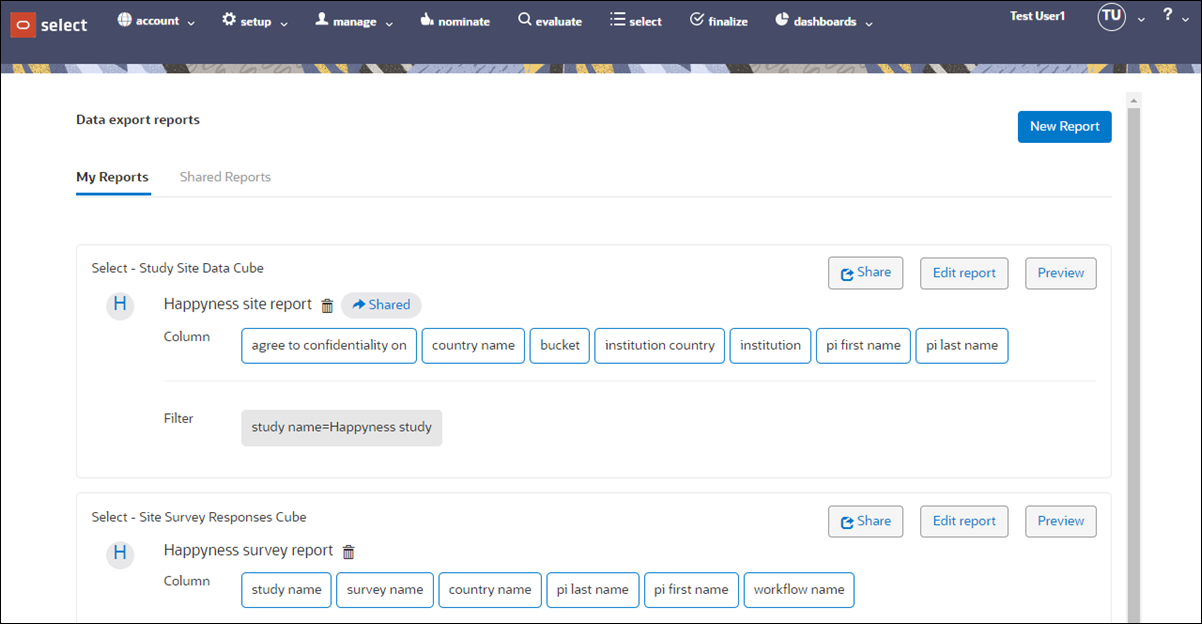The height and width of the screenshot is (624, 1202).
Task: Delete the Happyness site report via trash icon
Action: click(x=327, y=305)
